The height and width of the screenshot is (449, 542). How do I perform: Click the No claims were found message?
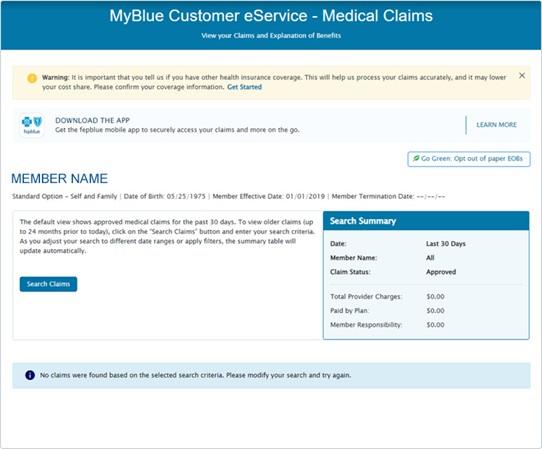(x=195, y=375)
